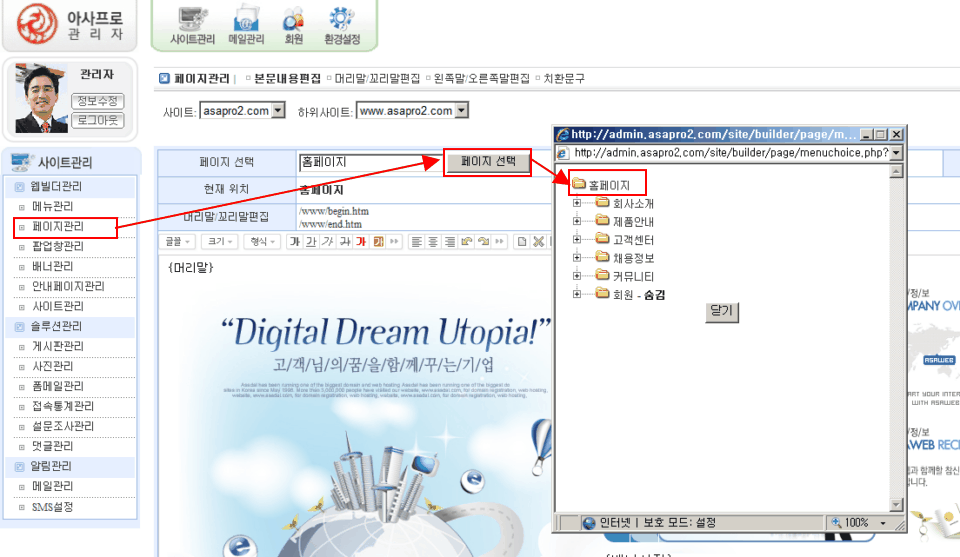Open the 글꼴 font dropdown

[x=179, y=241]
